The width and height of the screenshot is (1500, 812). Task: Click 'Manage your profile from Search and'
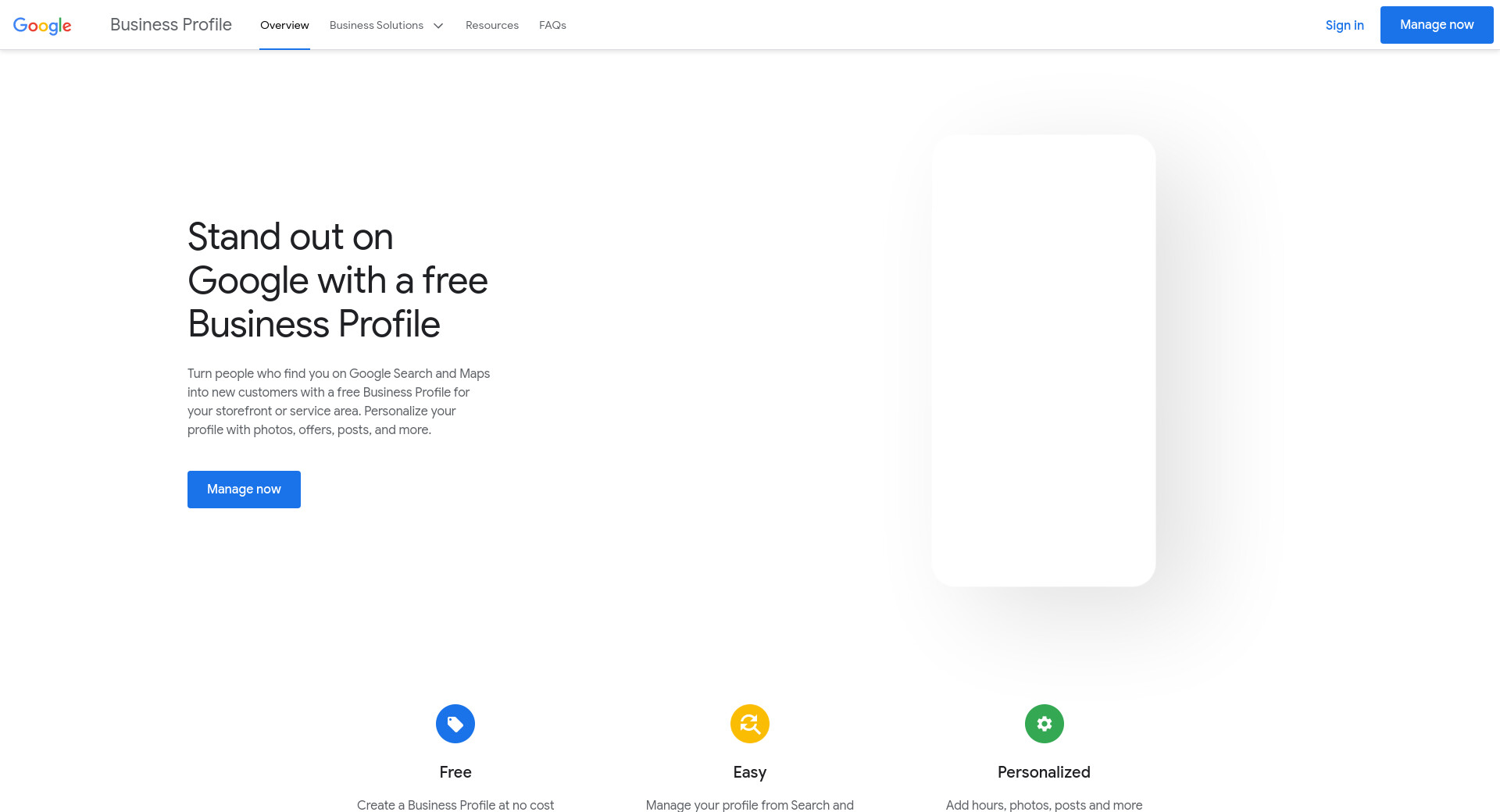(750, 805)
